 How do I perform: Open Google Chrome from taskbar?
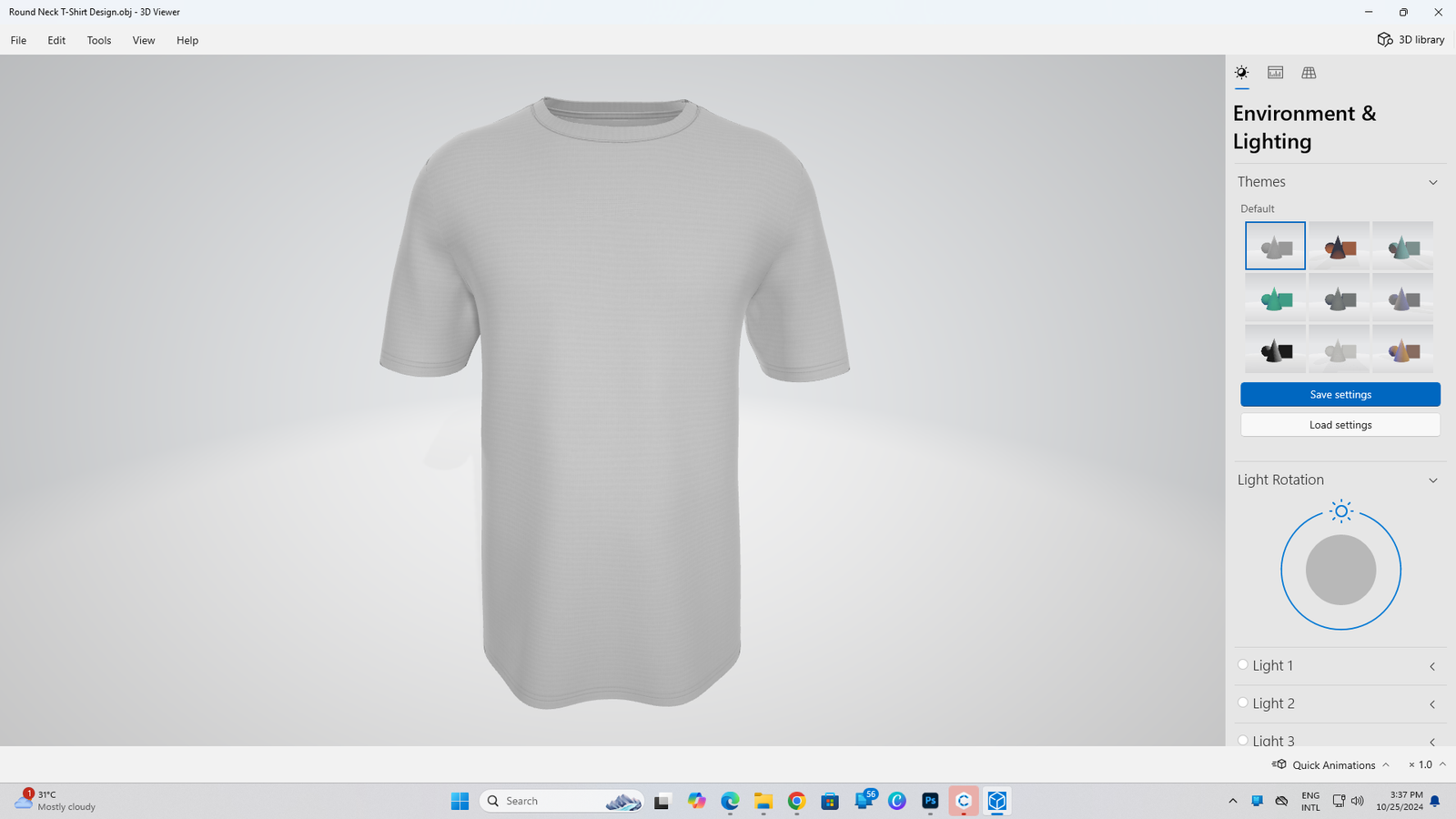[796, 801]
